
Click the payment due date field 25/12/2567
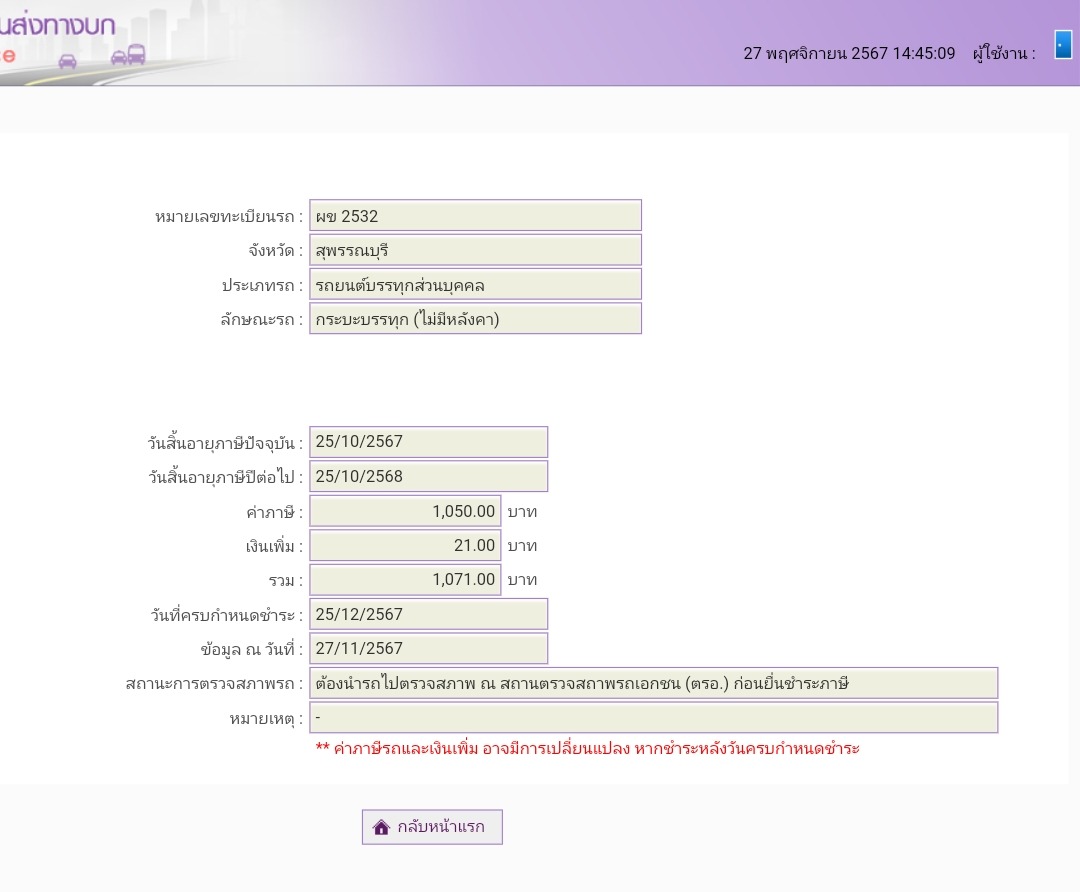tap(428, 614)
